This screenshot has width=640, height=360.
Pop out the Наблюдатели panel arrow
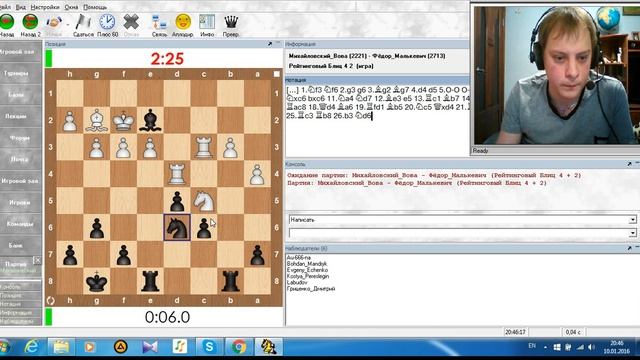629,248
